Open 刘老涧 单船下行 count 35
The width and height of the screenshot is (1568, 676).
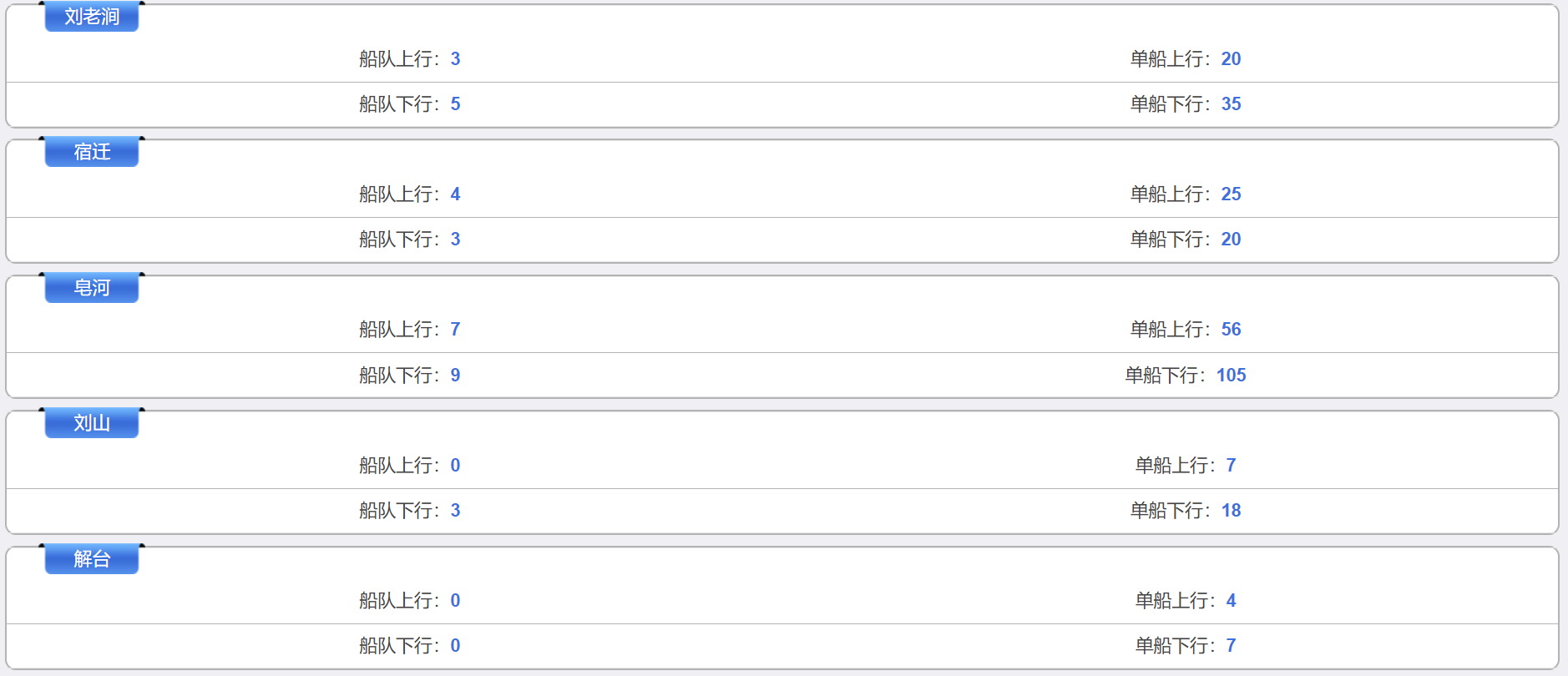(1231, 104)
